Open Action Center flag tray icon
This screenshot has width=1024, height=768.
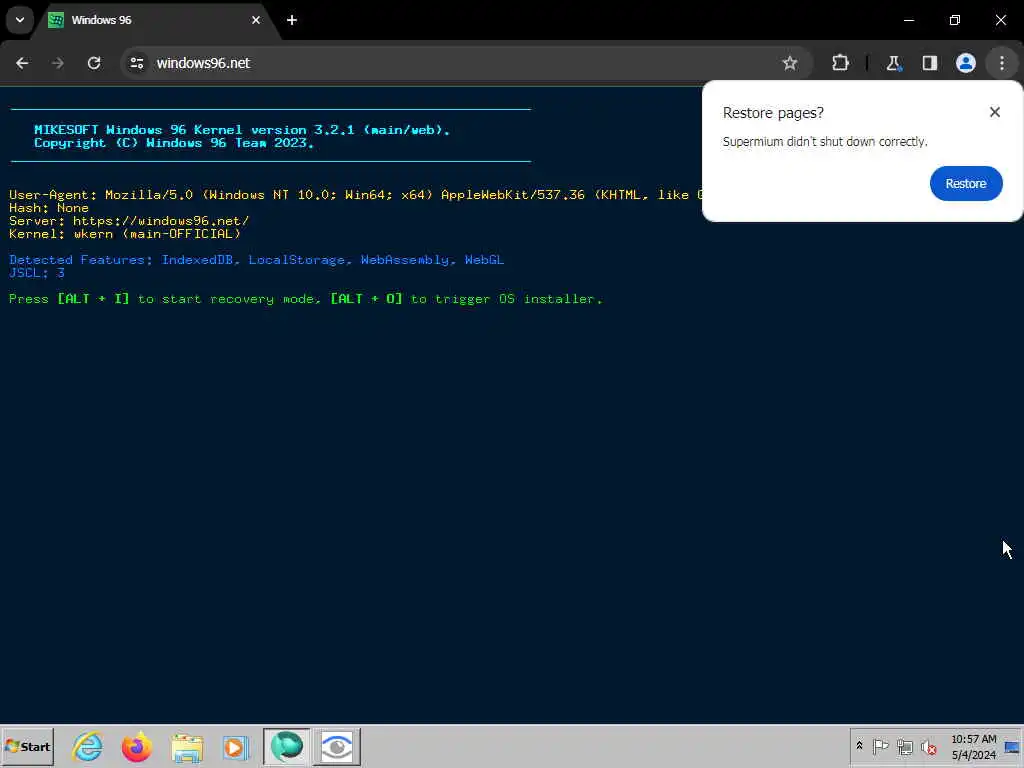pos(880,746)
